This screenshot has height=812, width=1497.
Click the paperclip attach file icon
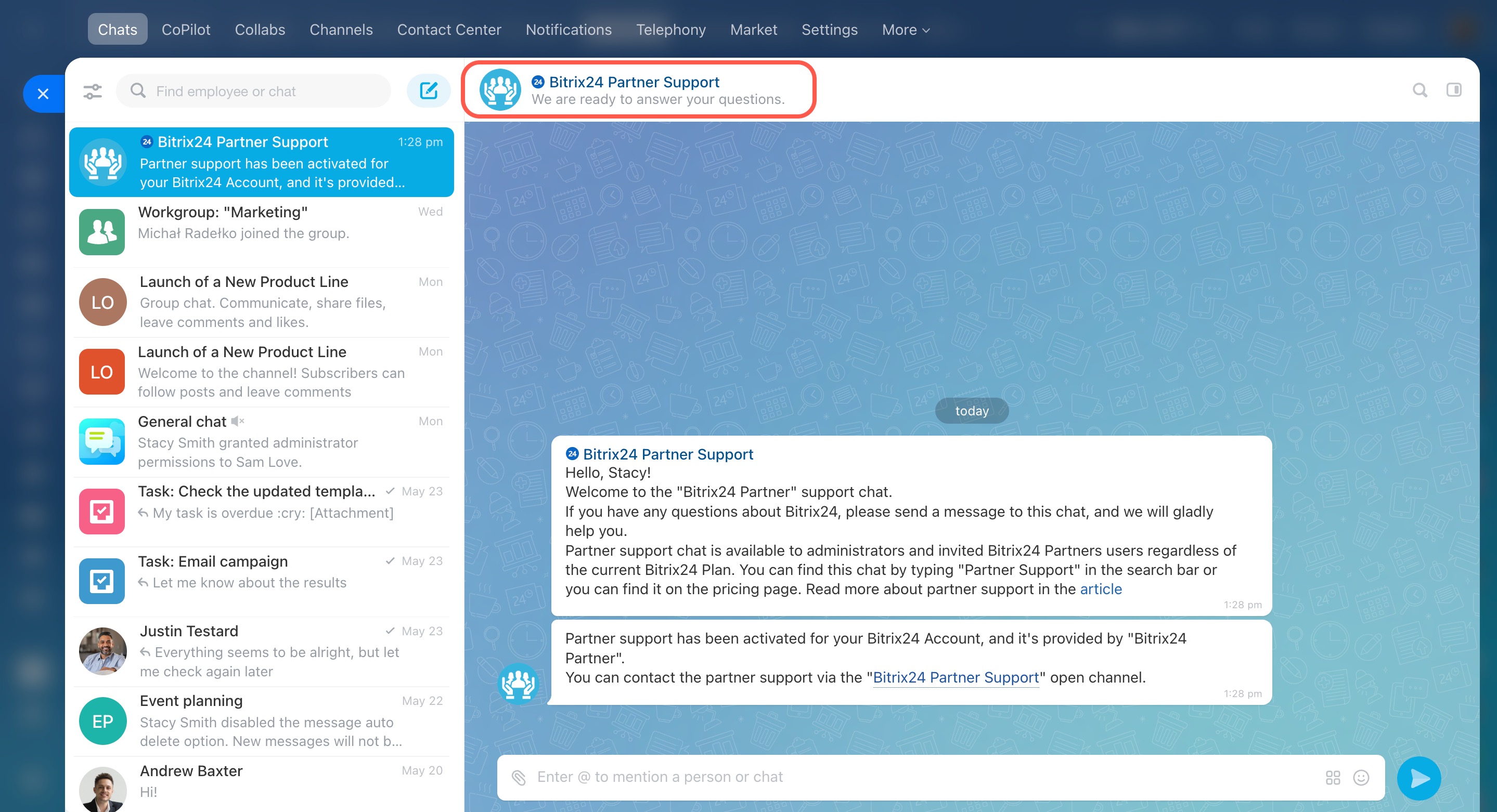tap(519, 777)
